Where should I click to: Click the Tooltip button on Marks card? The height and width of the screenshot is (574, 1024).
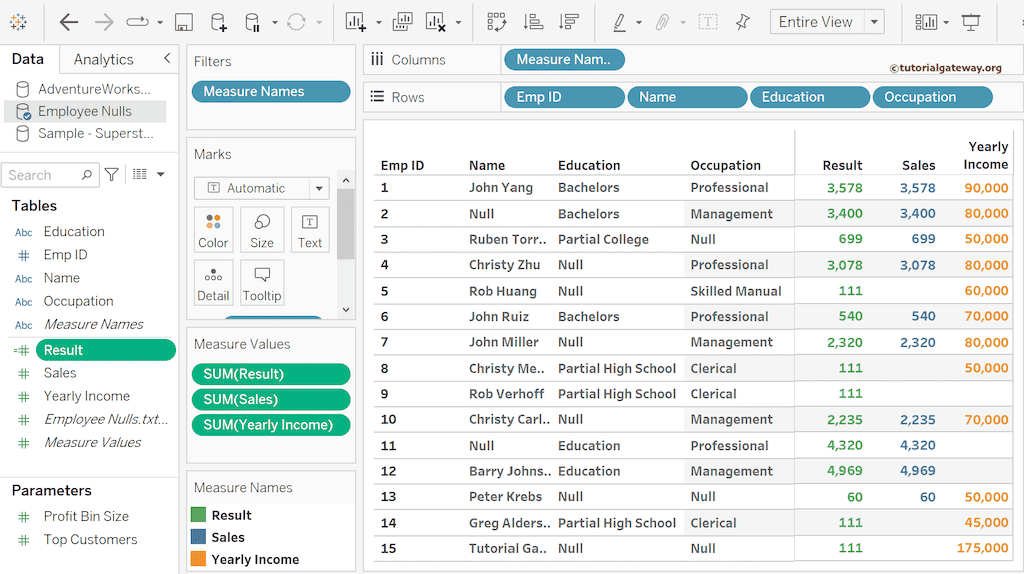point(262,283)
